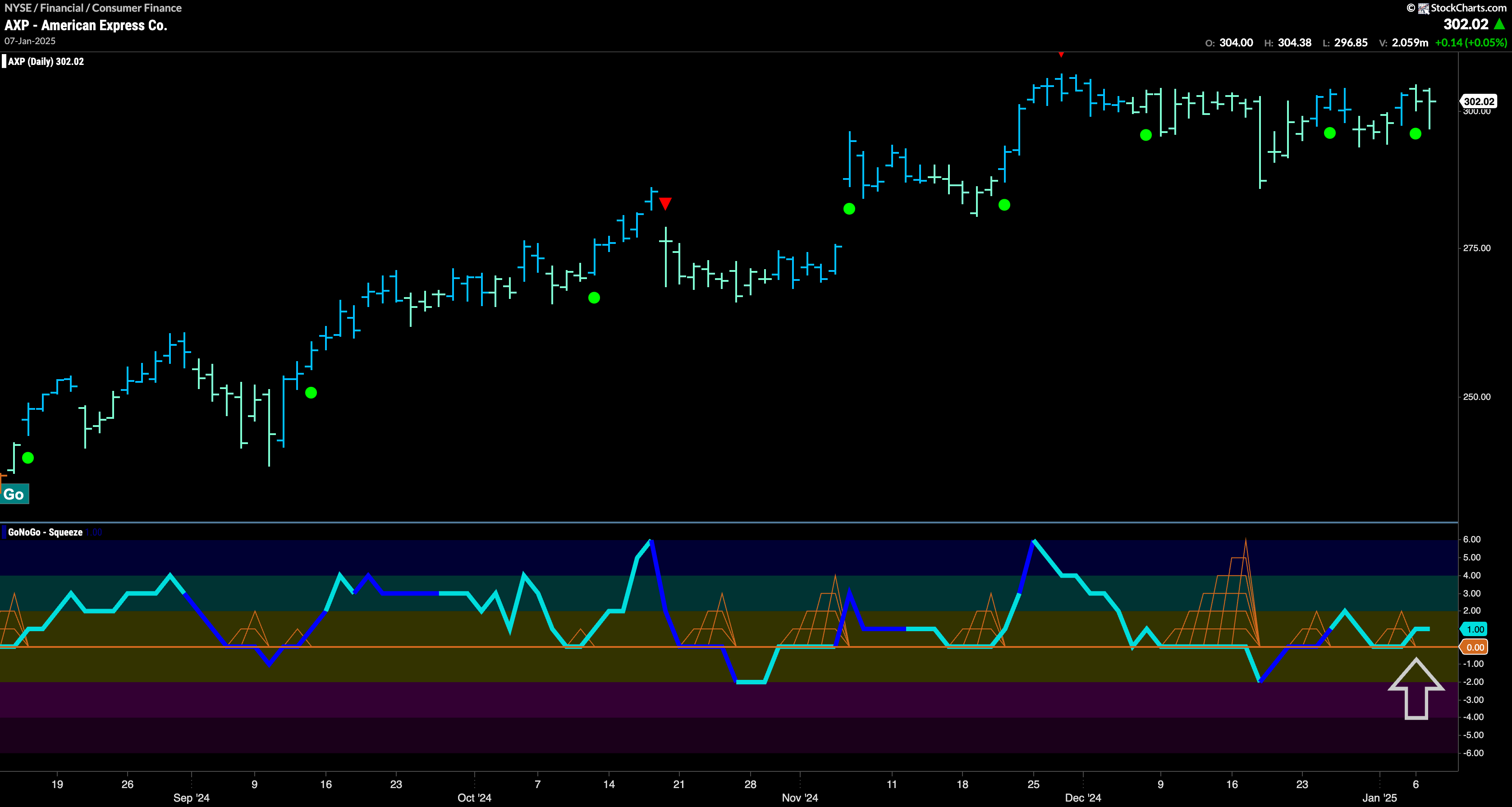Click the Nov '24 month label
The width and height of the screenshot is (1512, 807).
[799, 798]
